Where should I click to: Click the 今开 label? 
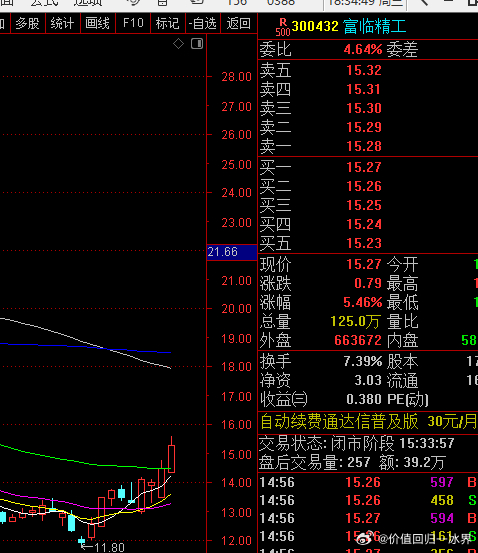pyautogui.click(x=402, y=264)
